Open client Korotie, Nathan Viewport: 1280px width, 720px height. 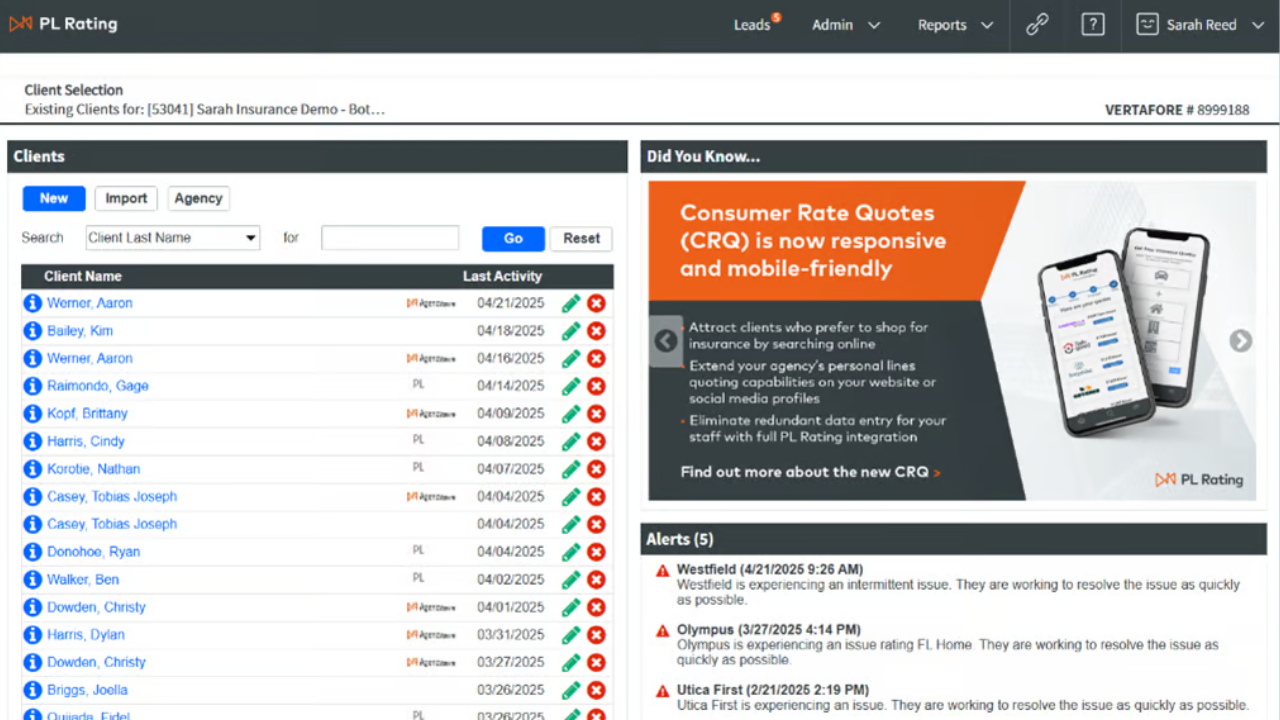pos(94,469)
